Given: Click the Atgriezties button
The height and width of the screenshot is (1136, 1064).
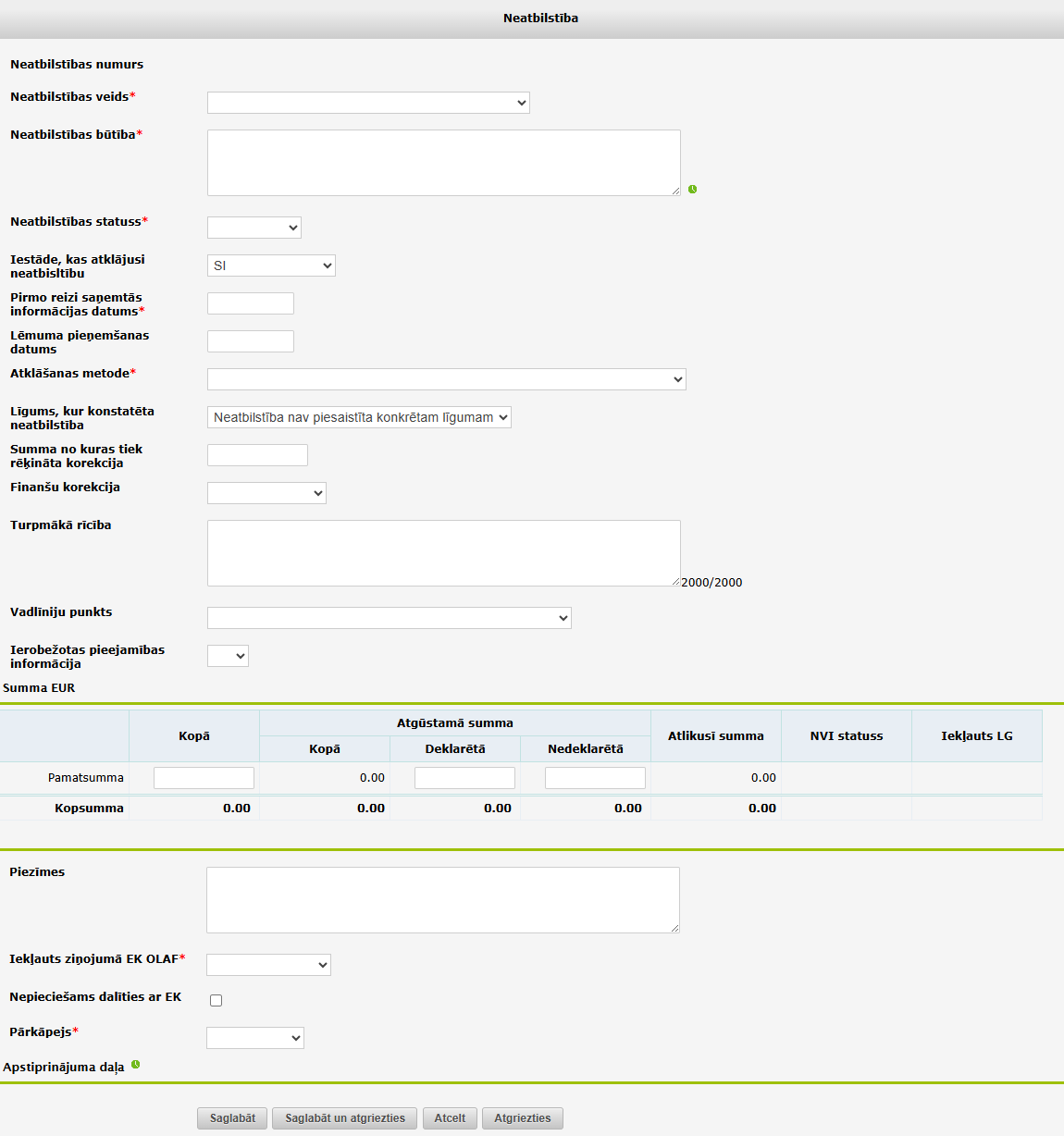Looking at the screenshot, I should pos(522,1118).
